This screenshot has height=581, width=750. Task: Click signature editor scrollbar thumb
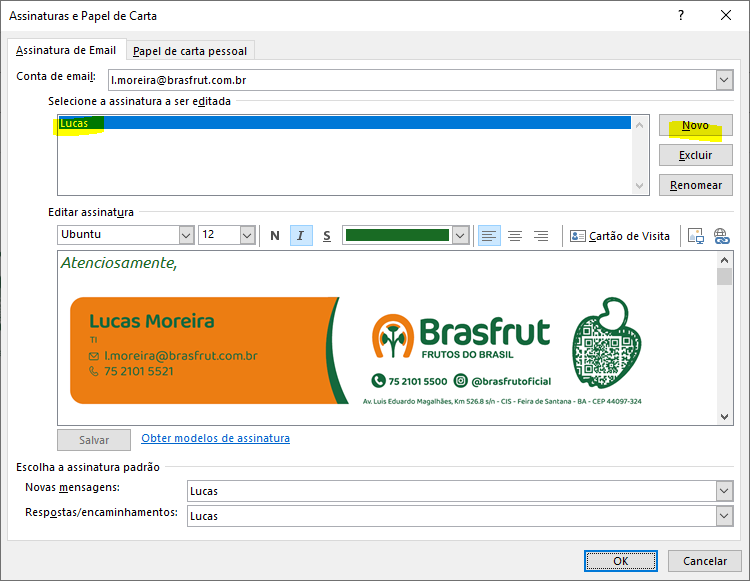[x=724, y=276]
